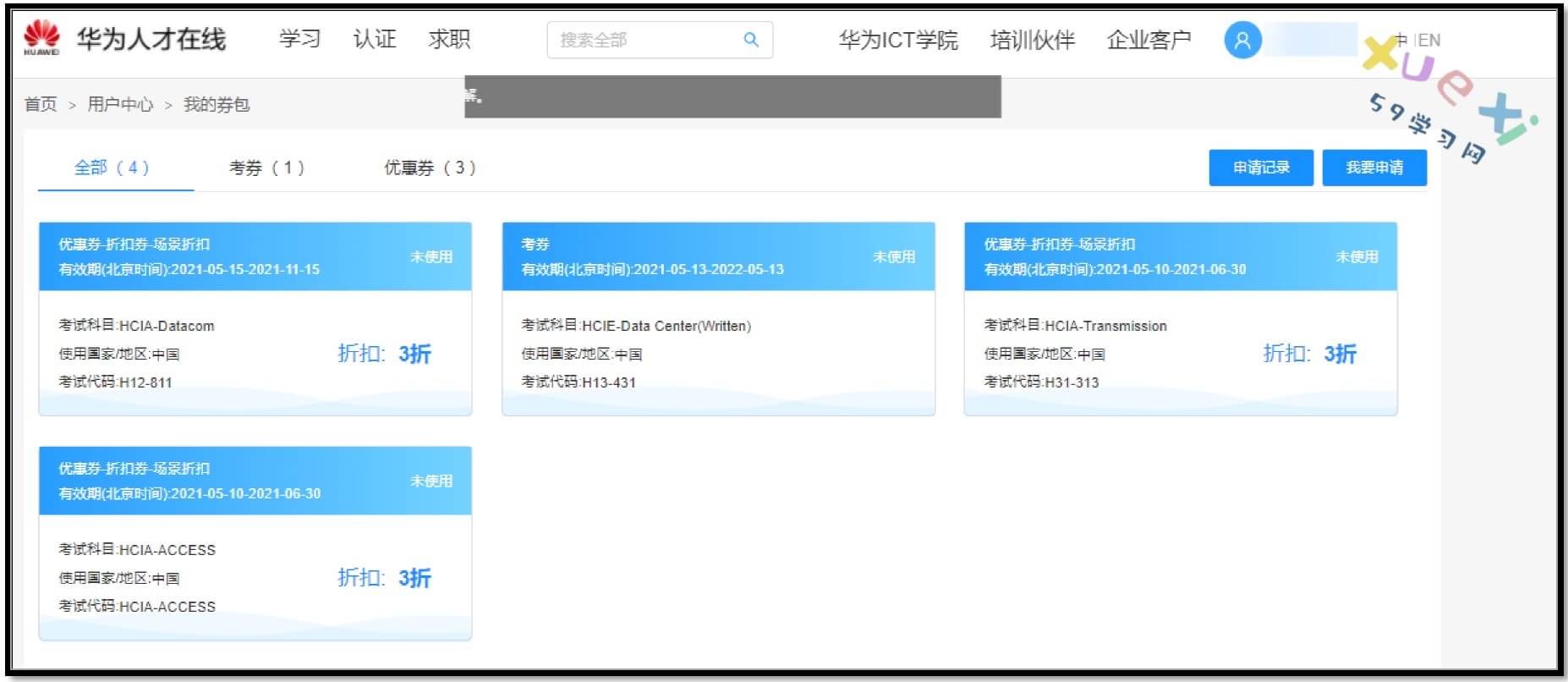Open the HCIA-Datacom coupon card

click(255, 318)
